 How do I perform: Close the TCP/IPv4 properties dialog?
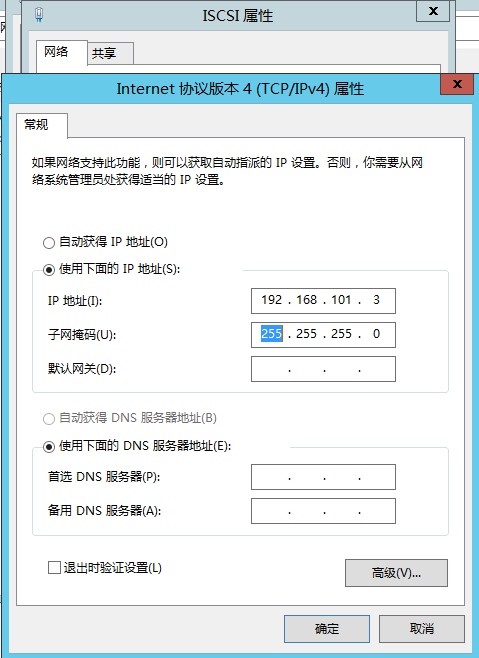click(457, 84)
